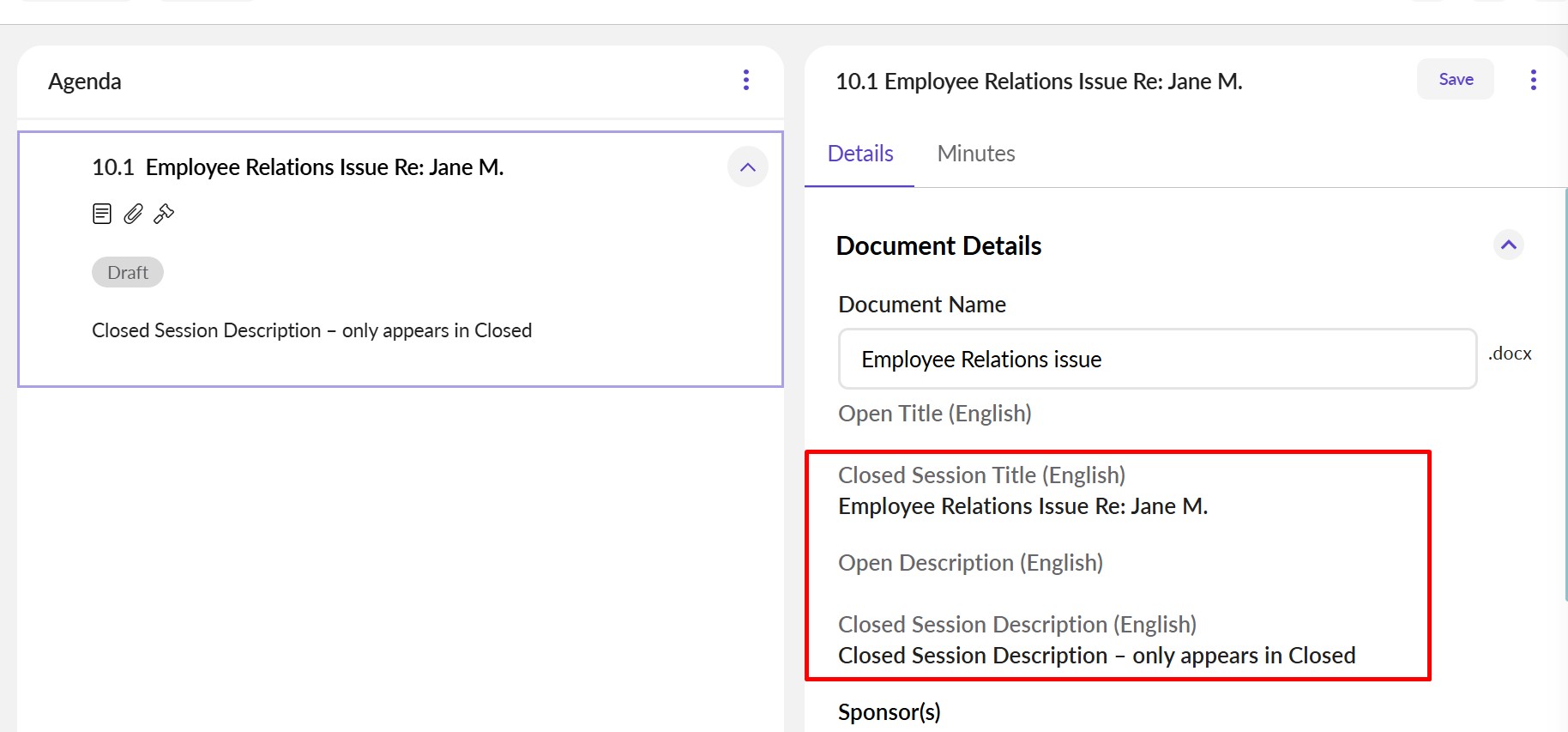Click the Open Title (English) field

click(934, 414)
